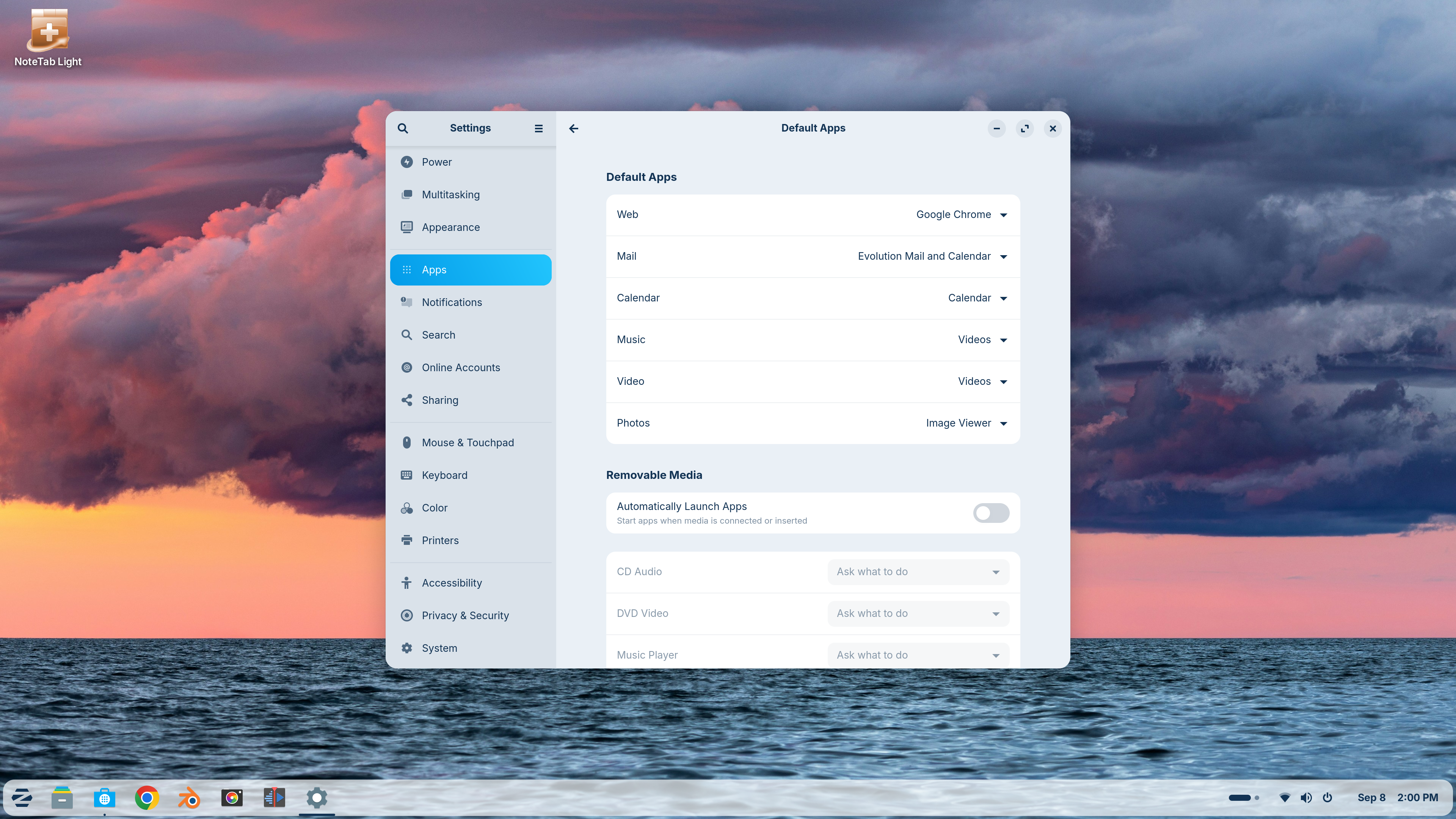
Task: Open the media editor taskbar icon
Action: pyautogui.click(x=274, y=798)
